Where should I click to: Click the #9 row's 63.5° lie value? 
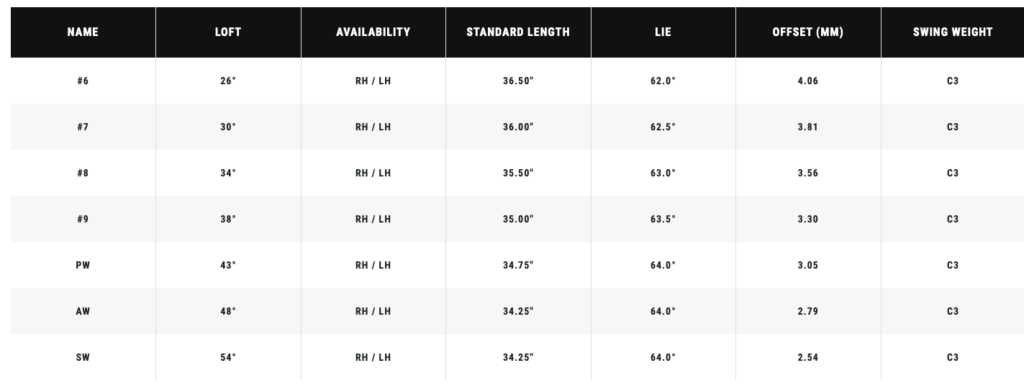pyautogui.click(x=663, y=219)
